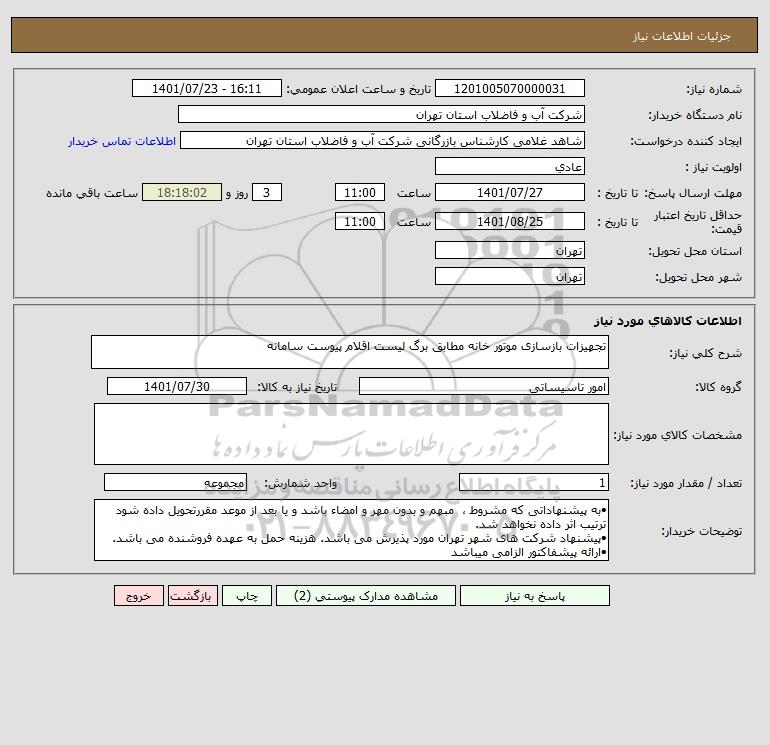Click the label توضیحات خریدار
The height and width of the screenshot is (745, 770).
coord(701,531)
